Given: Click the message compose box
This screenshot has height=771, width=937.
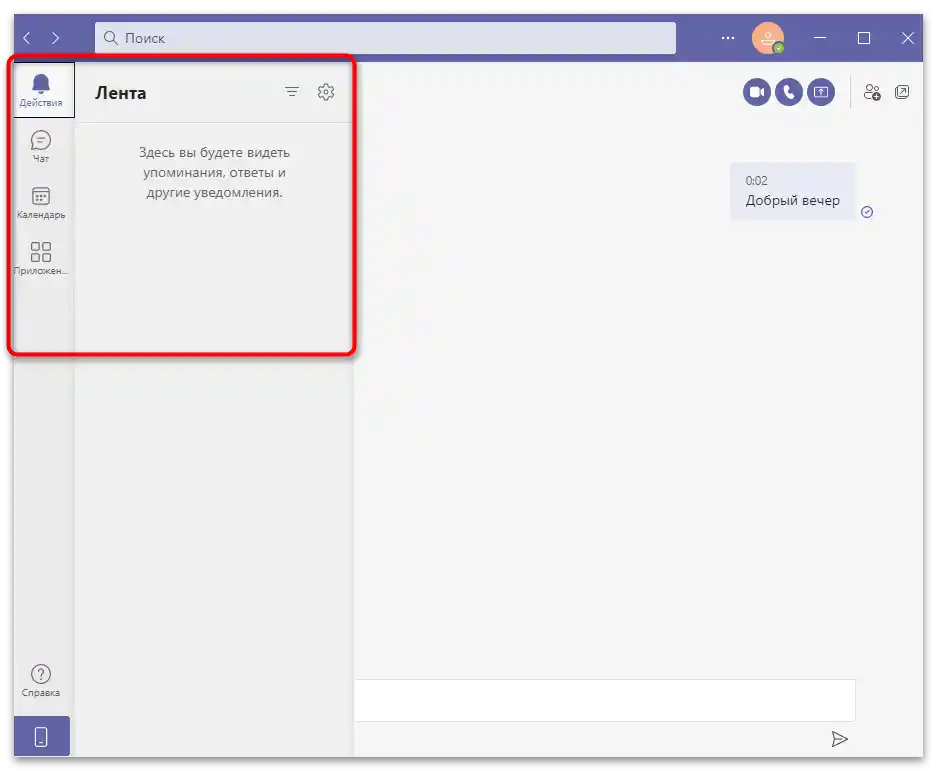Looking at the screenshot, I should (605, 700).
